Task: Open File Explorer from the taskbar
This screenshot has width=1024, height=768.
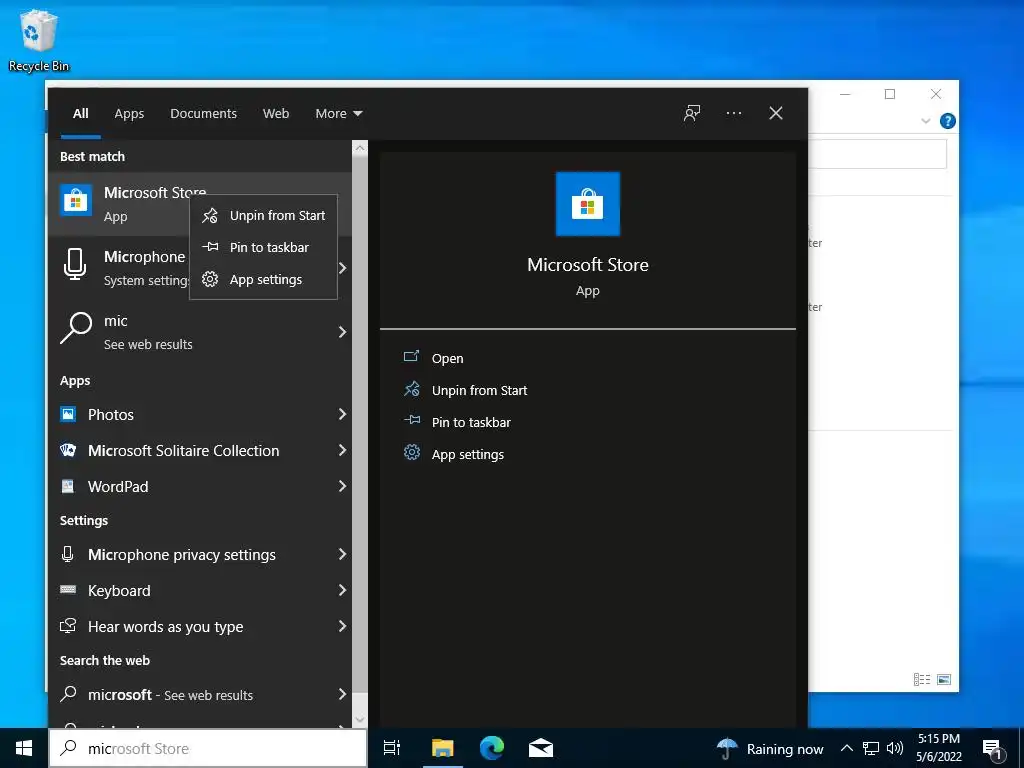Action: [442, 748]
